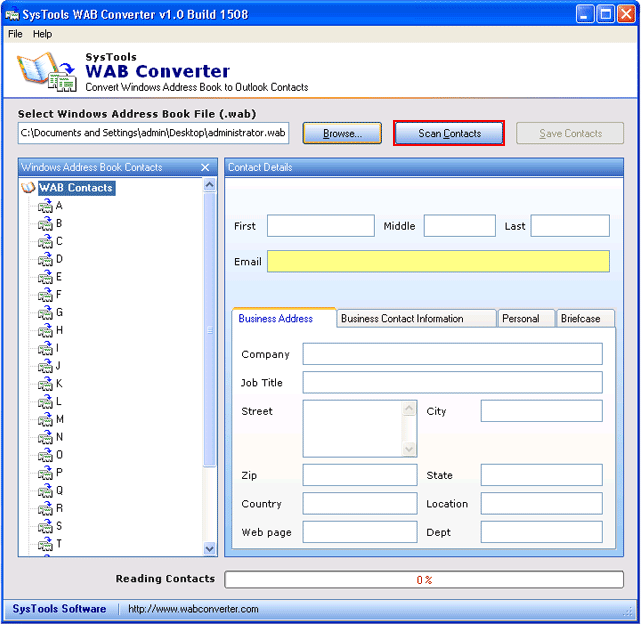Open the Help menu

(x=42, y=34)
